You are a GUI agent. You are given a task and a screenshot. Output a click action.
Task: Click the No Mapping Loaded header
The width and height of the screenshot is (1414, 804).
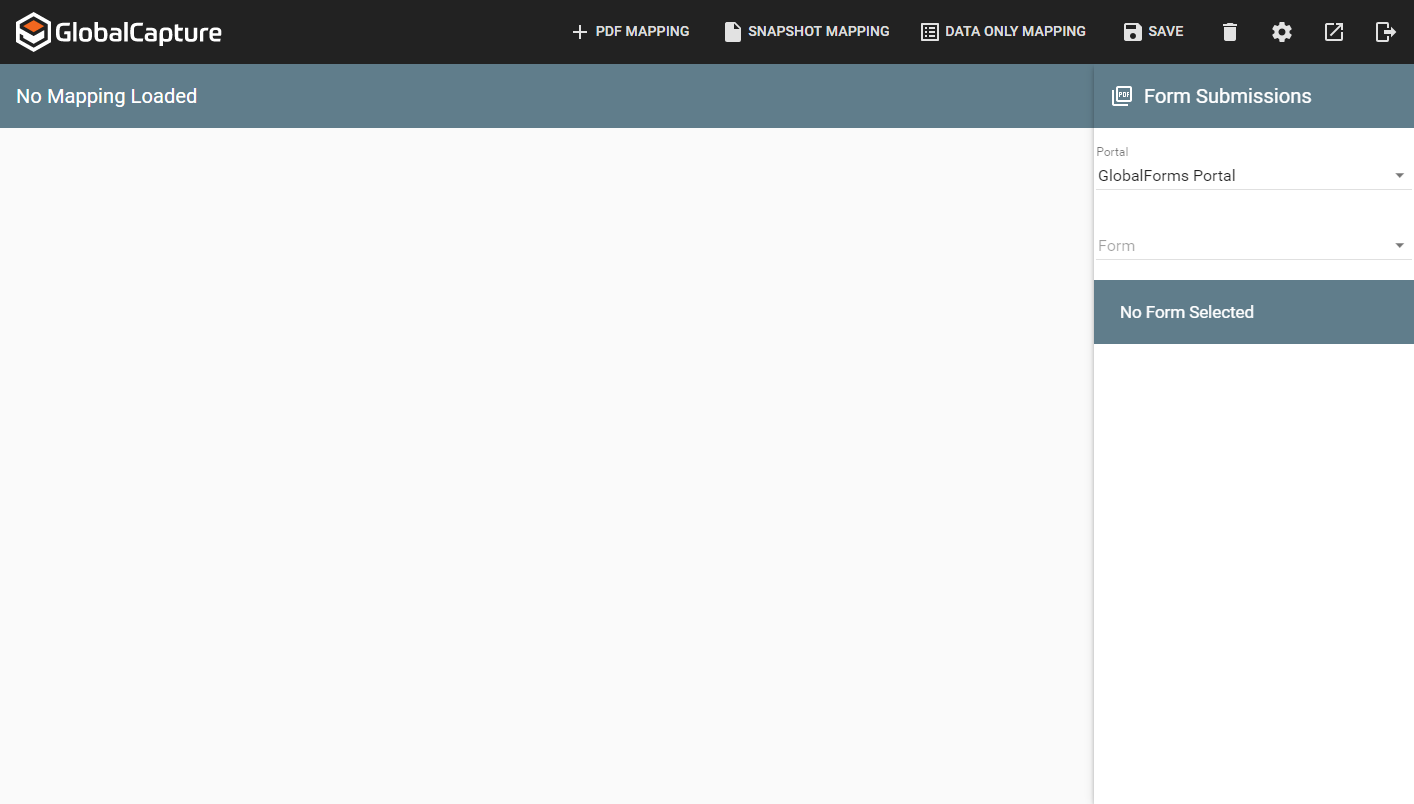pyautogui.click(x=107, y=96)
